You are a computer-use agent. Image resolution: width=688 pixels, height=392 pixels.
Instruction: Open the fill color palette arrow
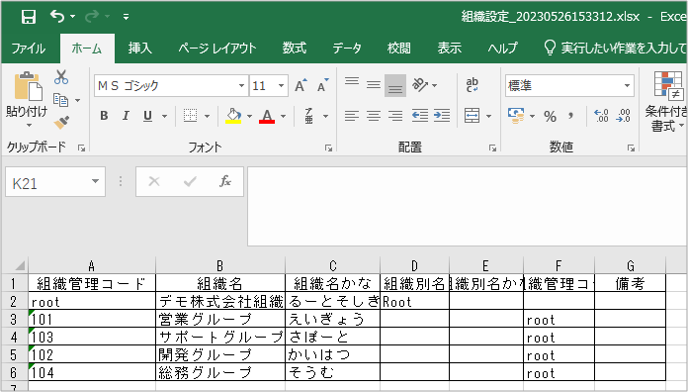[249, 116]
